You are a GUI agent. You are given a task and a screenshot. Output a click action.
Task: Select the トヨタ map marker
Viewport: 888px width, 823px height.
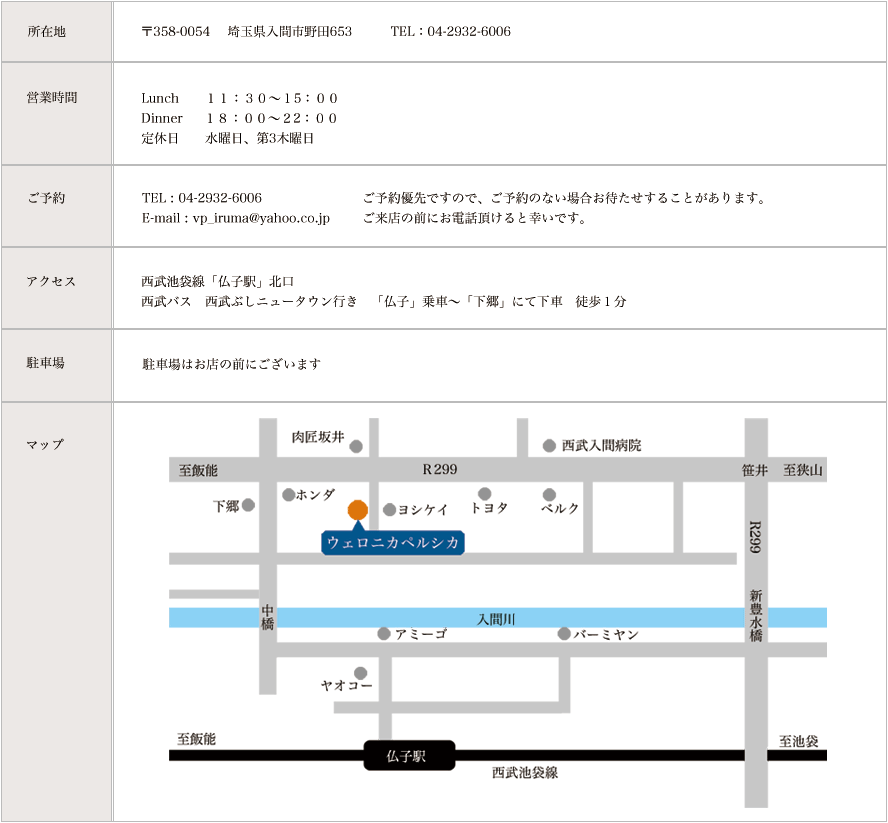(485, 492)
